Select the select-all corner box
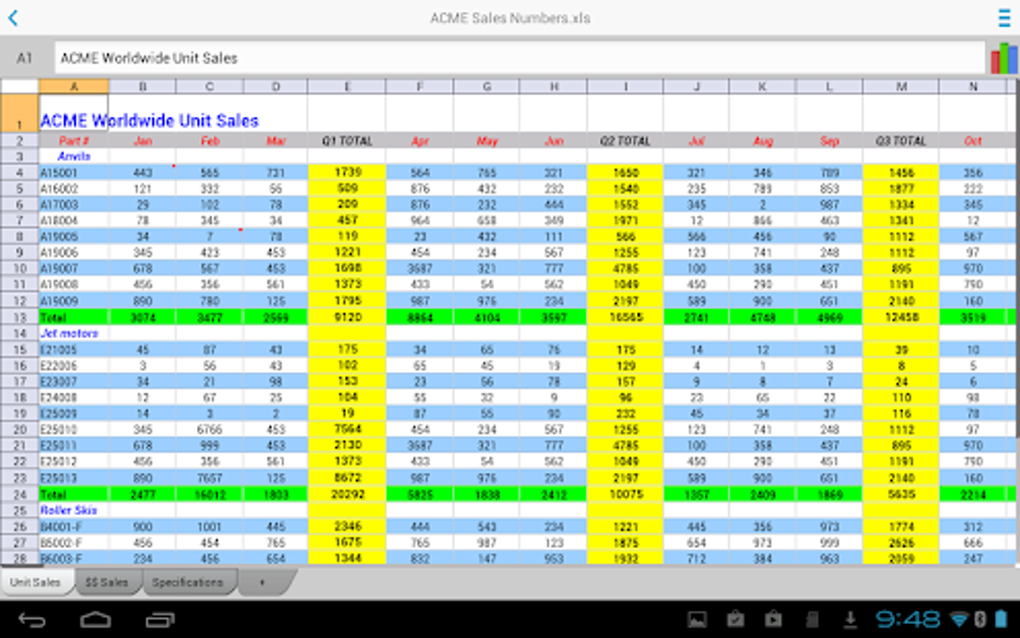Image resolution: width=1020 pixels, height=638 pixels. coord(20,86)
